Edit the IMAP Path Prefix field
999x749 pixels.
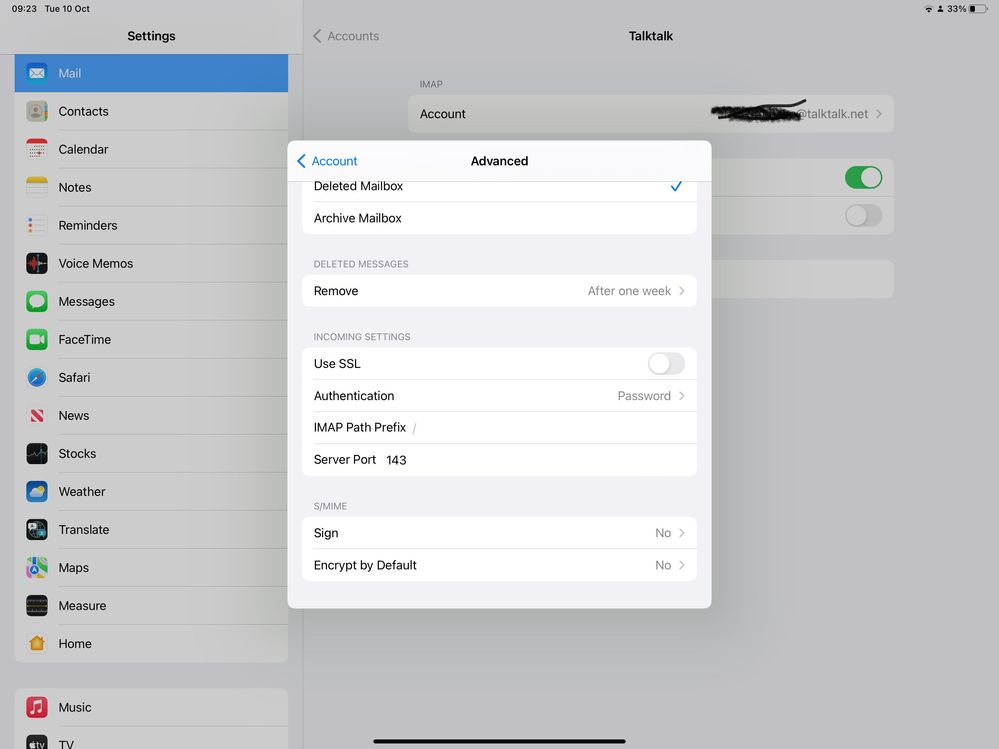499,428
